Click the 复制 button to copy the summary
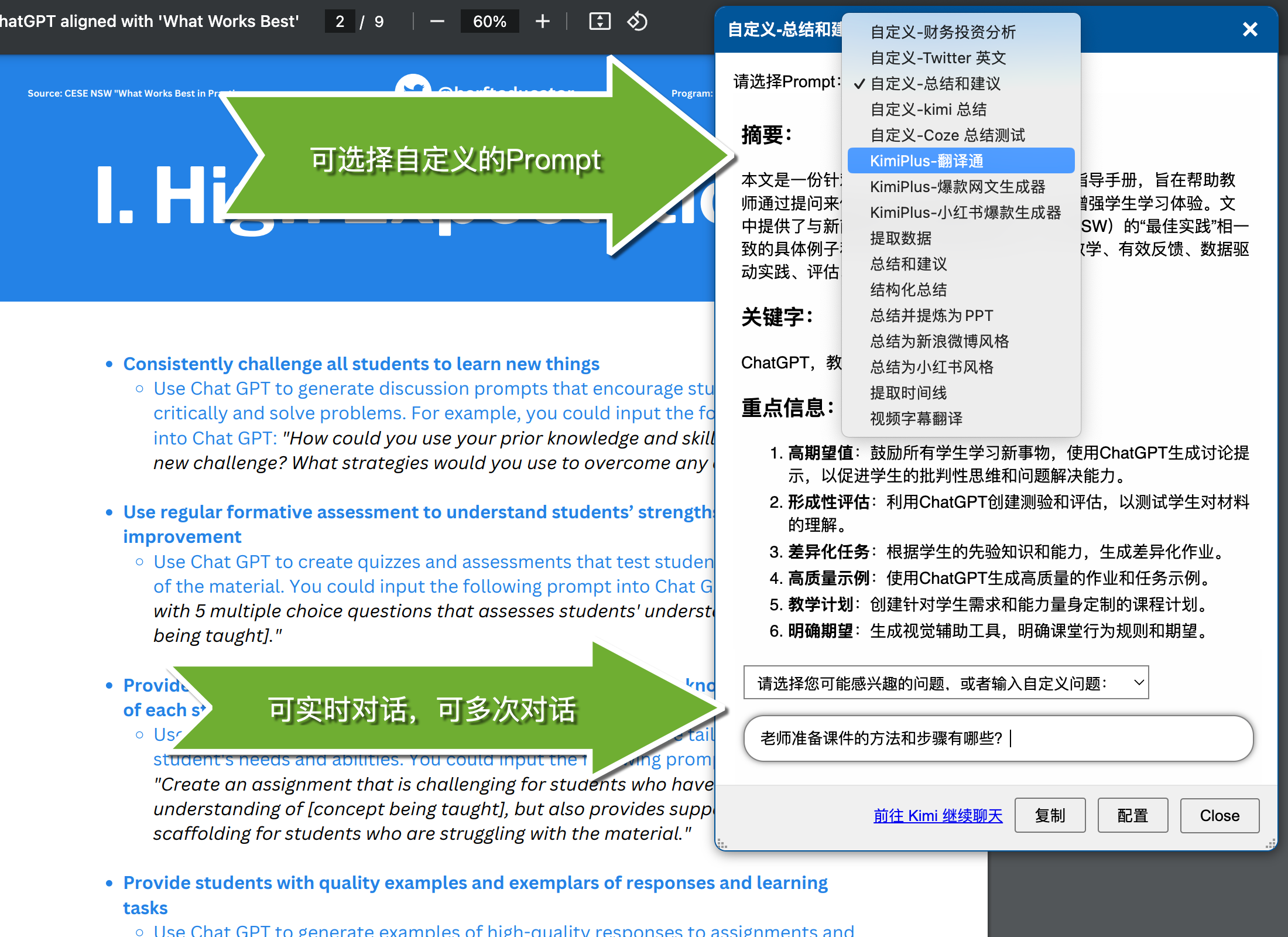Viewport: 1288px width, 937px height. tap(1049, 815)
